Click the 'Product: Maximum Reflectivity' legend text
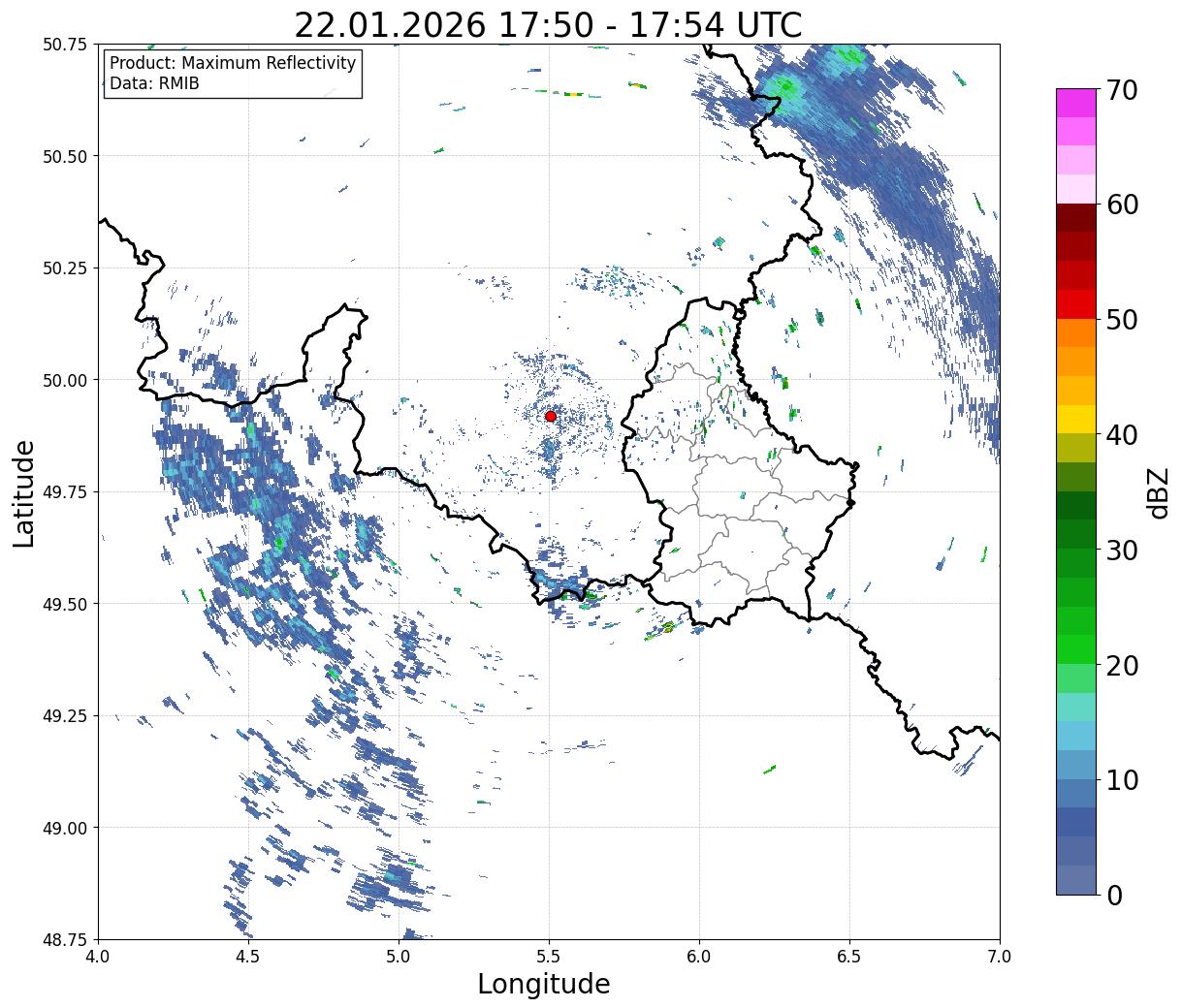The height and width of the screenshot is (1008, 1182). click(233, 63)
